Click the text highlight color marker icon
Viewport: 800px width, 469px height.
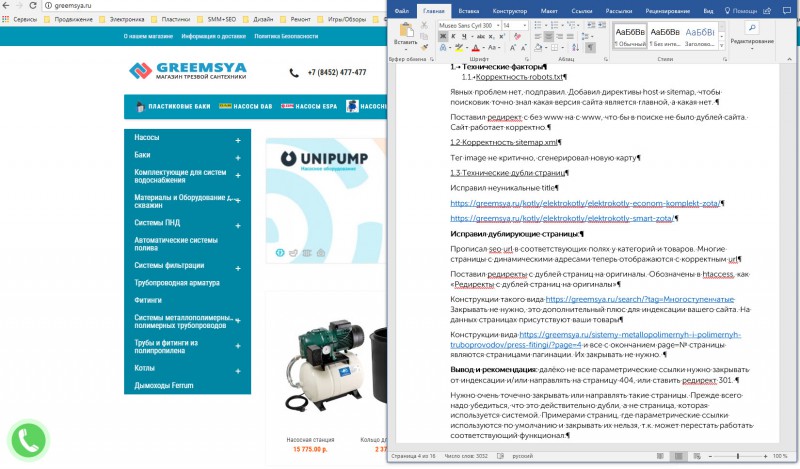click(459, 47)
